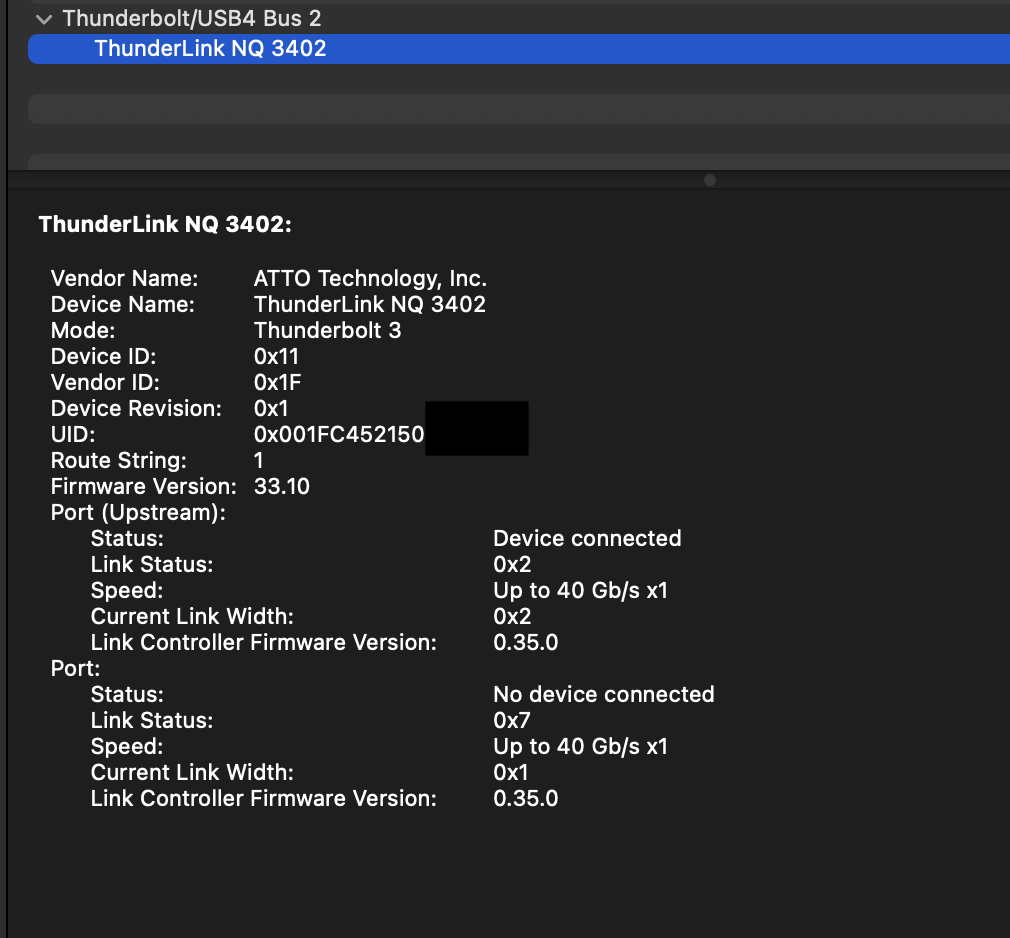The image size is (1010, 938).
Task: Select the ThunderLink NQ 3402 row
Action: [x=519, y=49]
